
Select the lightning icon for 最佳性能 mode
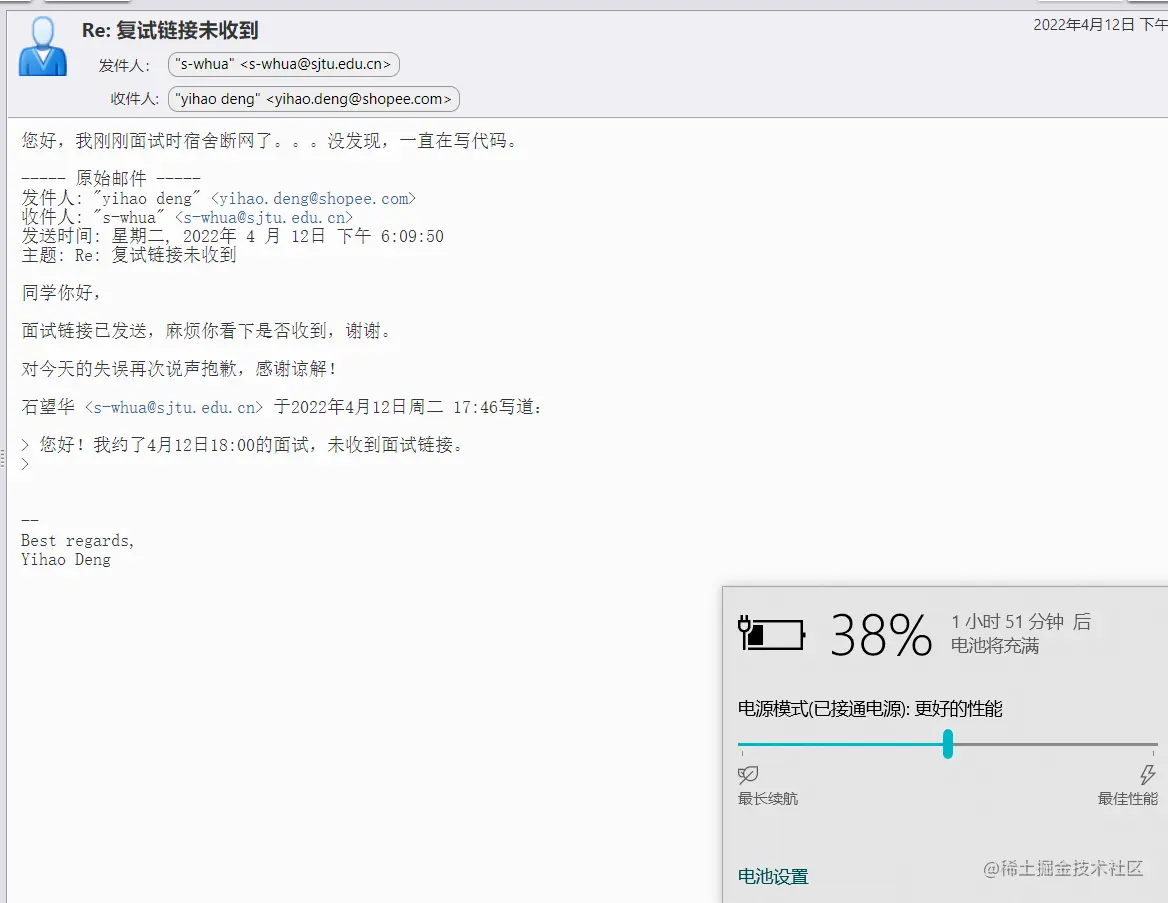(x=1146, y=775)
